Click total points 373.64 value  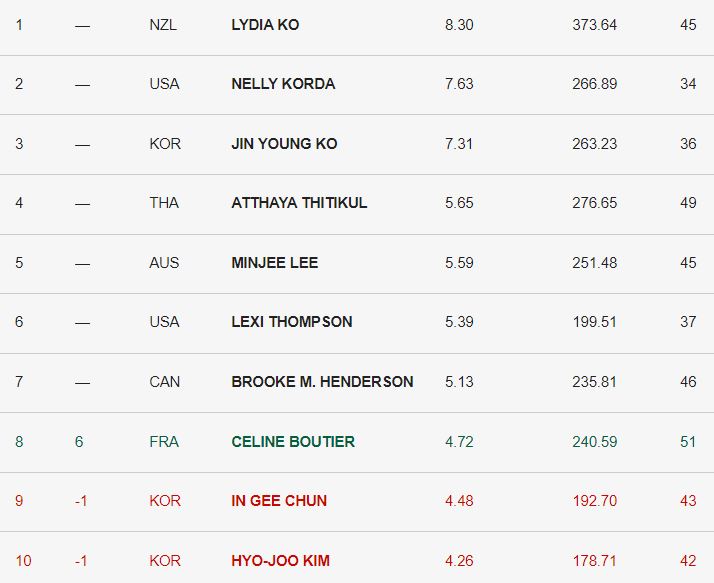pyautogui.click(x=594, y=25)
